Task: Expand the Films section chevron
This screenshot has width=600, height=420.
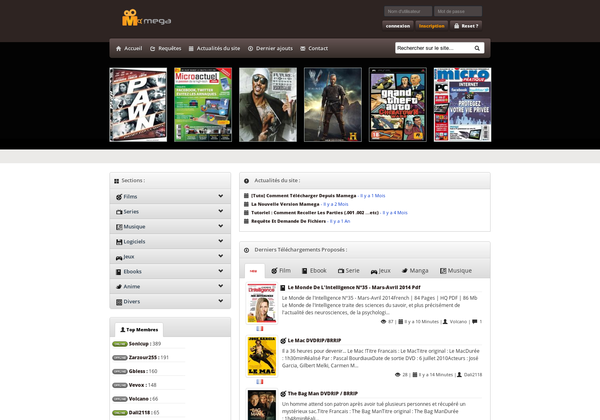Action: click(x=221, y=196)
